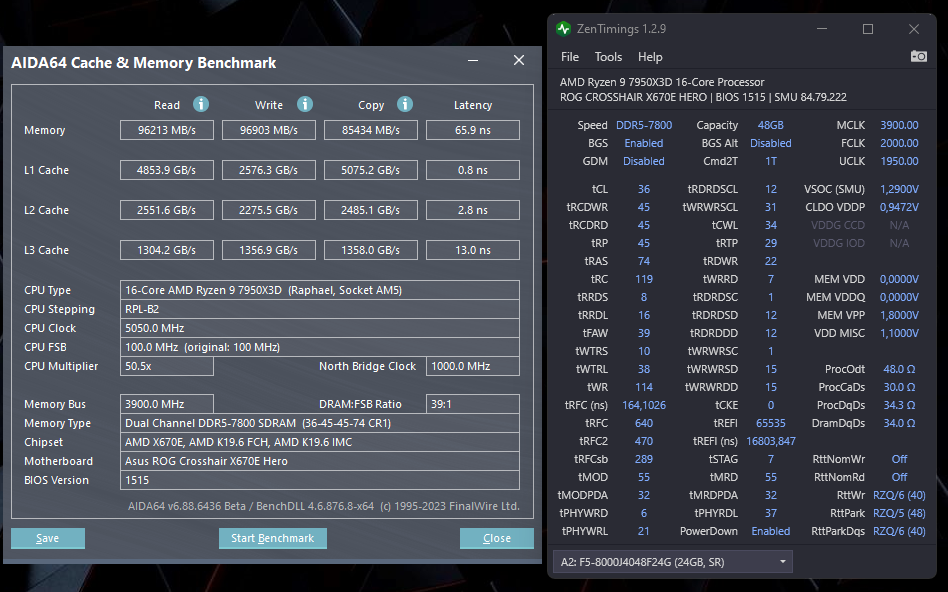Click the RttPark value RZQ/5 (48)
948x592 pixels.
click(899, 513)
